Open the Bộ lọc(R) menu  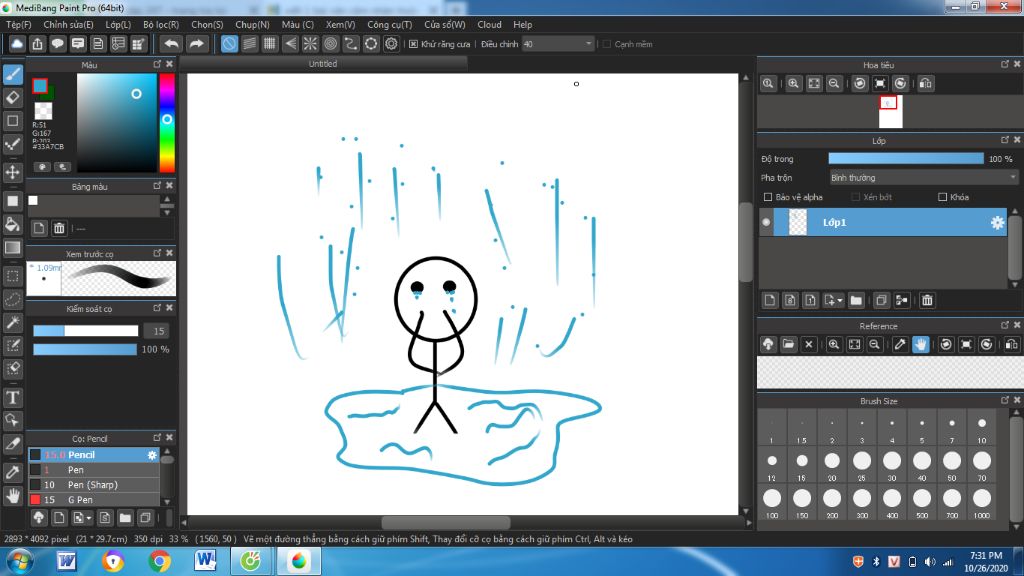(x=161, y=24)
